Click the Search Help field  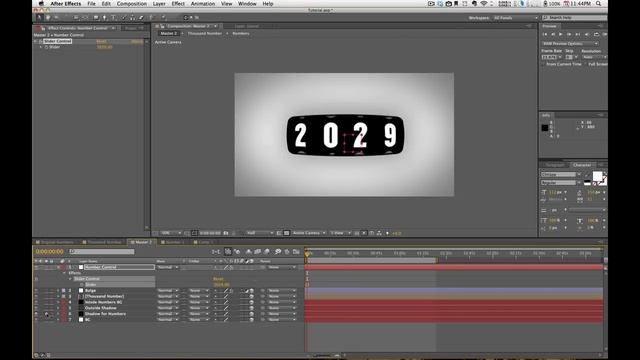(x=575, y=18)
